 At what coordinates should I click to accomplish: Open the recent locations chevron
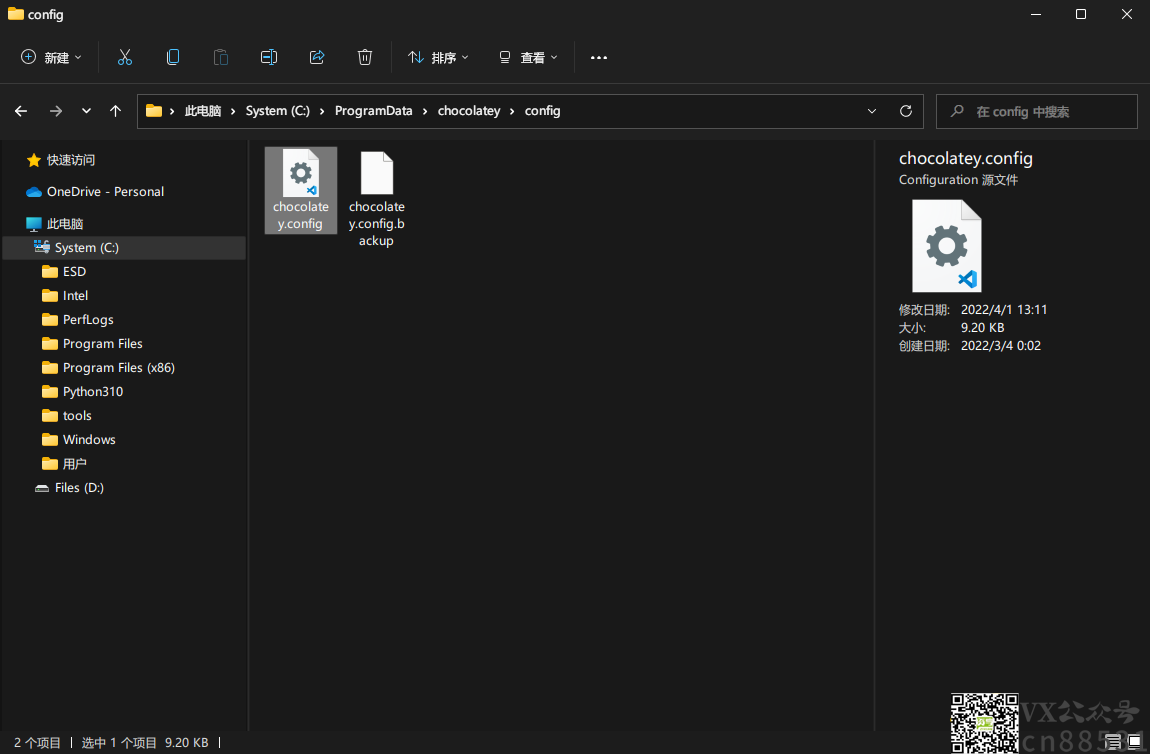tap(87, 111)
